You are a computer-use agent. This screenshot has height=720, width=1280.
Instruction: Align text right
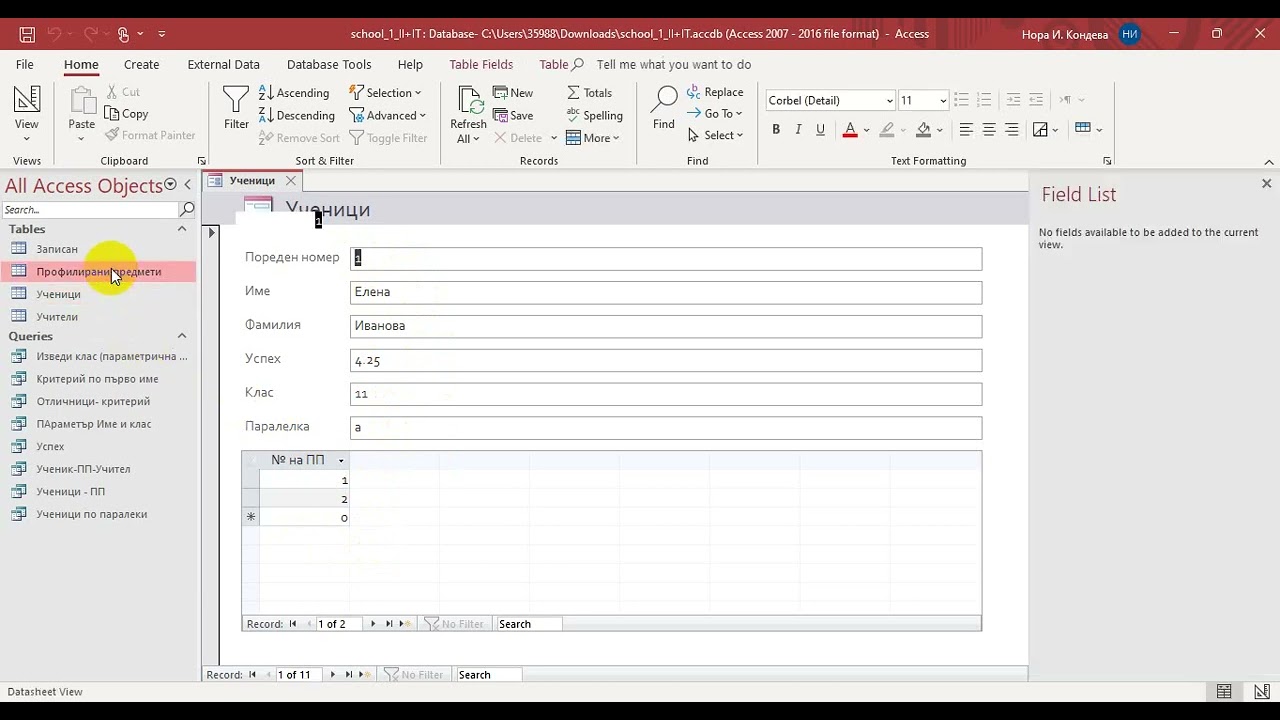click(x=1011, y=129)
